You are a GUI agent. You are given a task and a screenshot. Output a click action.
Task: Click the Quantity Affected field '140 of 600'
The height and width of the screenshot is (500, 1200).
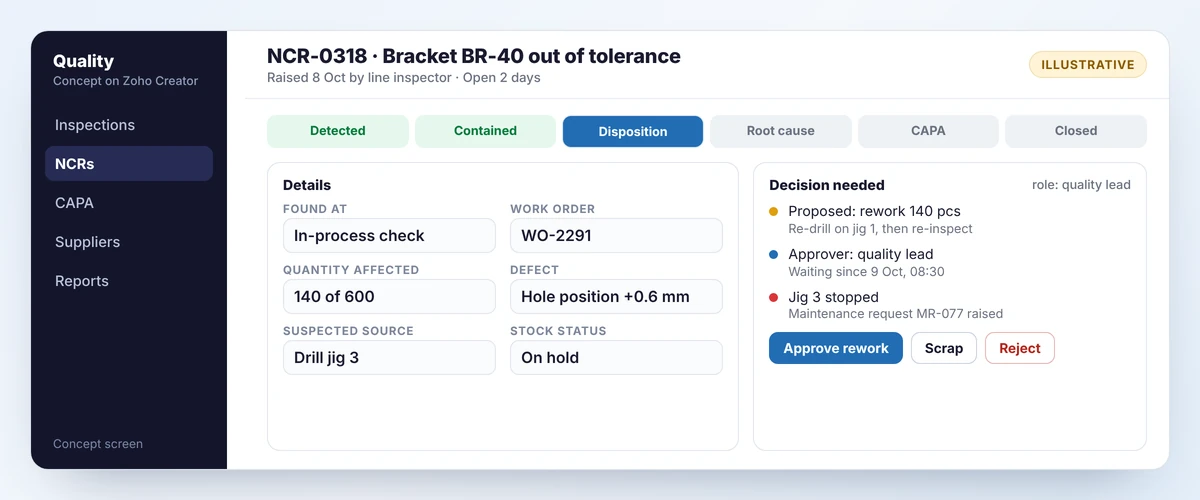389,297
